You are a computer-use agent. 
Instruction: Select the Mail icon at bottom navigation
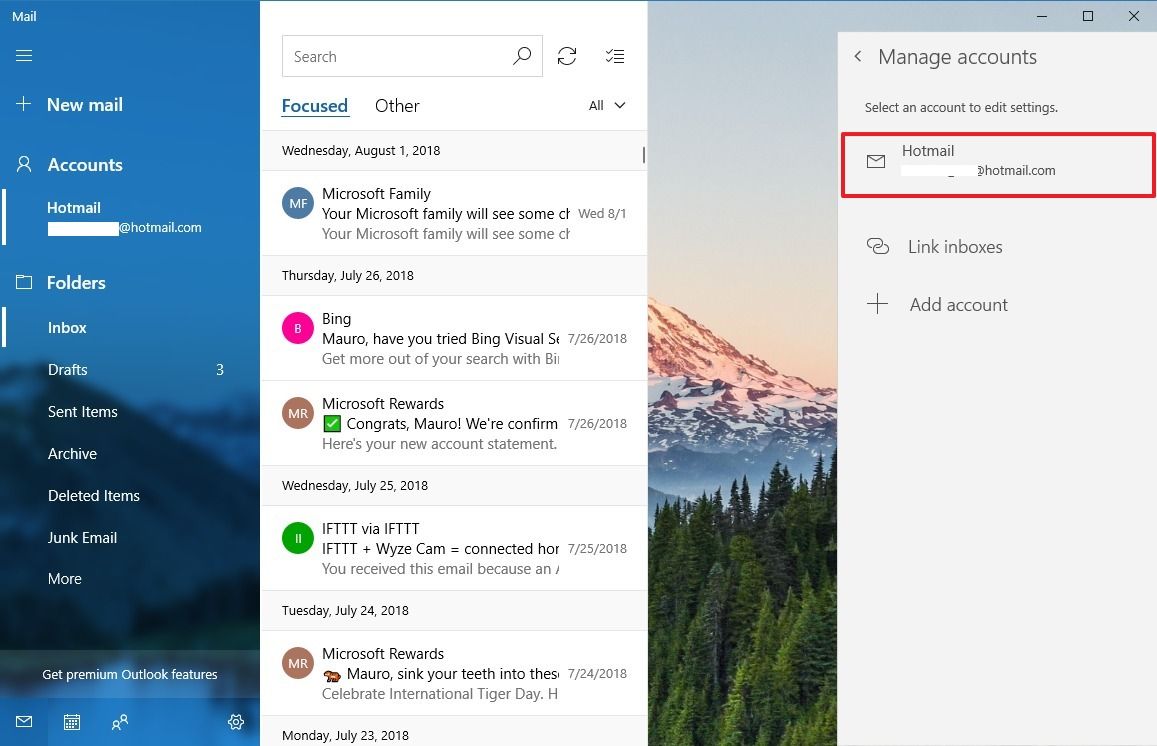click(x=24, y=721)
